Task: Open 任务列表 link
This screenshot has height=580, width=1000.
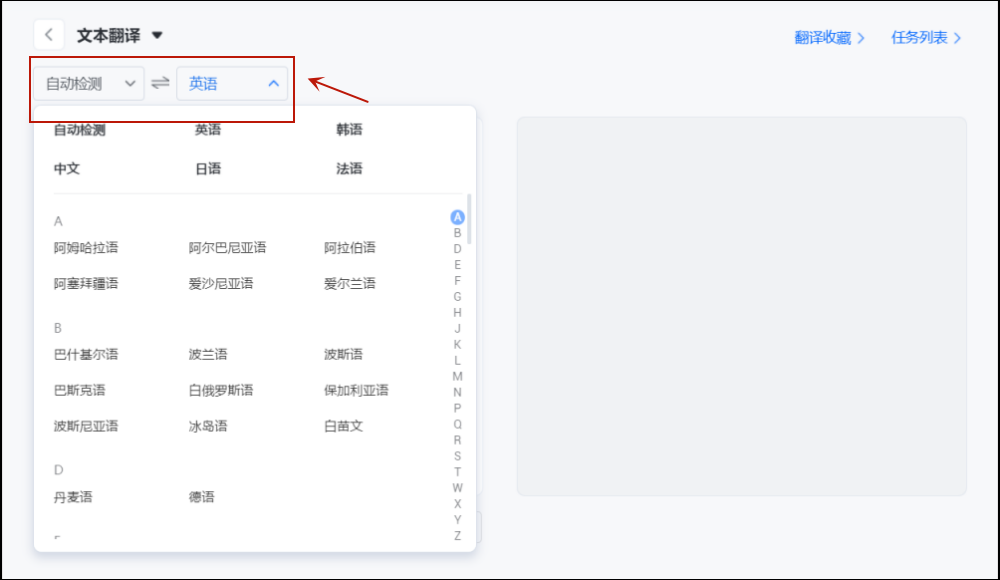Action: (x=926, y=38)
